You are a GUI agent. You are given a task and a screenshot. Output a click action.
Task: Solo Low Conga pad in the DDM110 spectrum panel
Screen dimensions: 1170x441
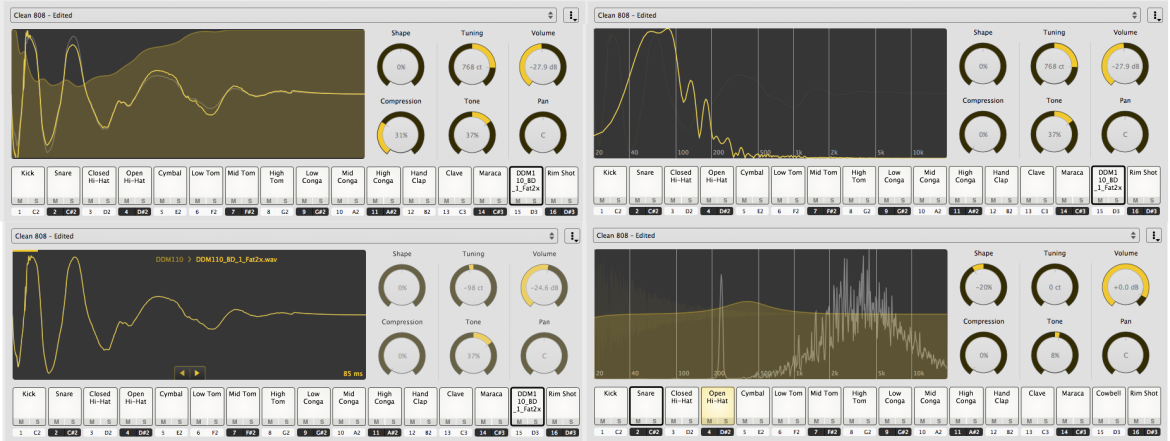tap(903, 200)
